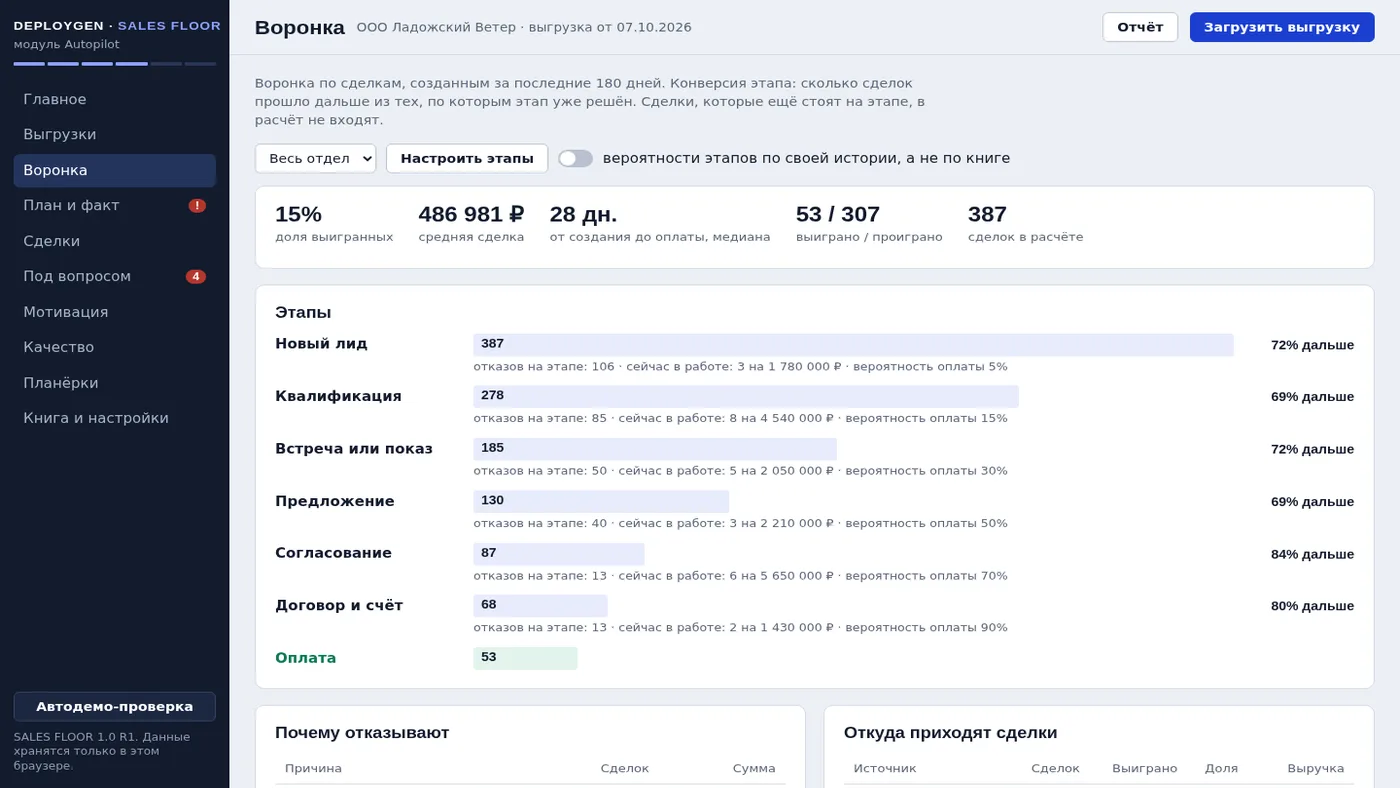Viewport: 1400px width, 788px height.
Task: Click 80% дальше next to Договор и счёт
Action: tap(1312, 606)
